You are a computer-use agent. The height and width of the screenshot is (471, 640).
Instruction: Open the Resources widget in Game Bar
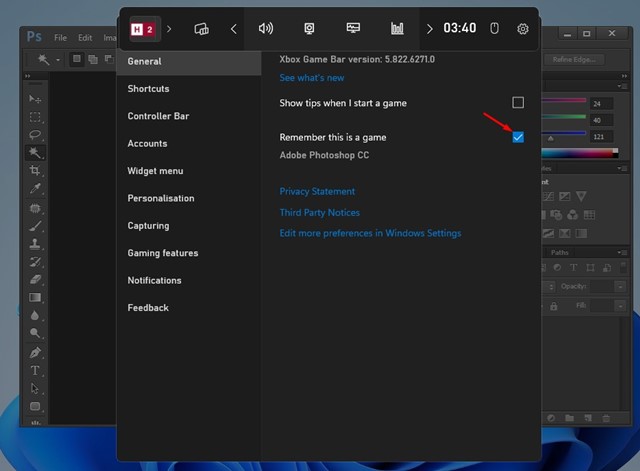397,29
